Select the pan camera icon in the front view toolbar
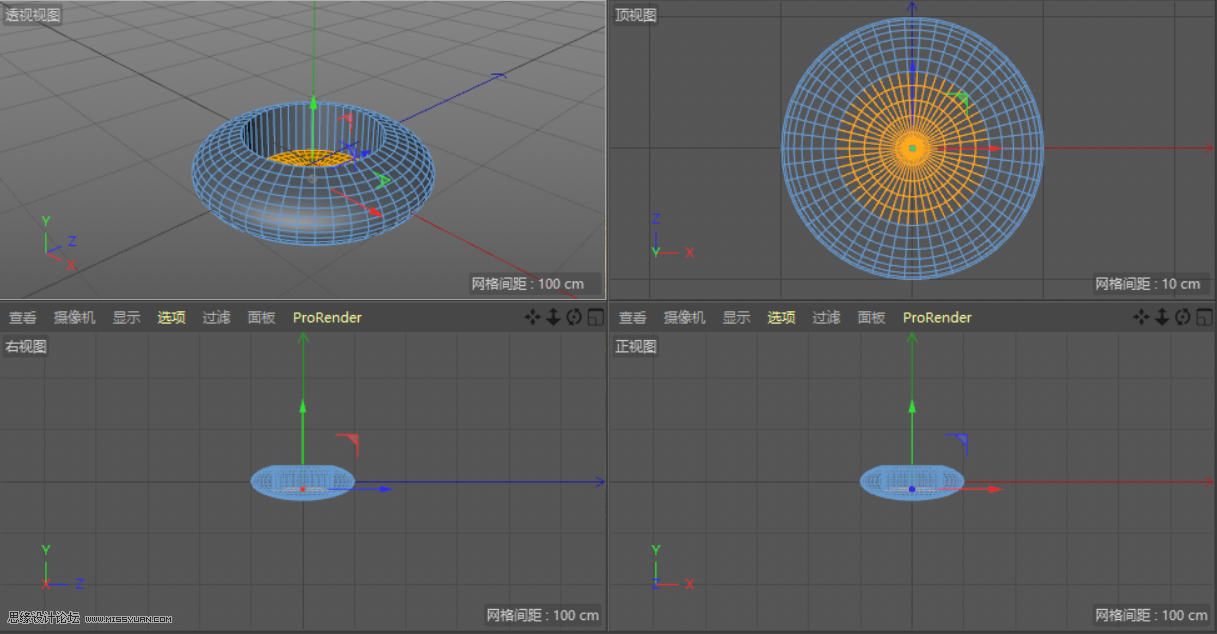Screen dimensions: 1217x634 [x=1141, y=317]
